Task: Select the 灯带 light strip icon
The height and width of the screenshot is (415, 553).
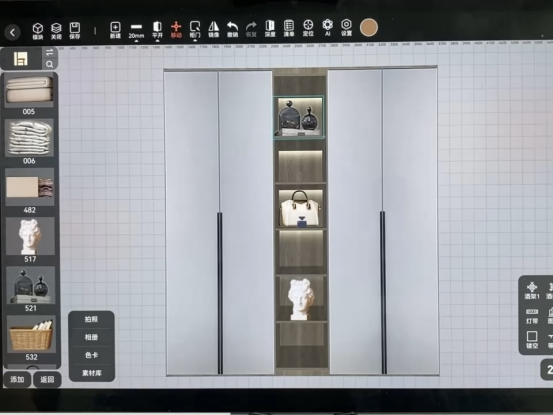Action: coord(532,316)
